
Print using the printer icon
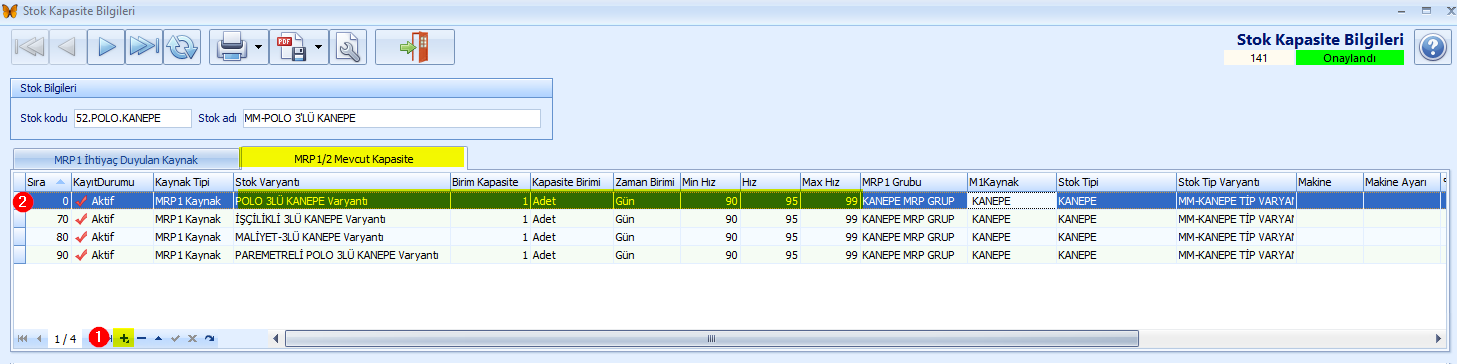(x=231, y=47)
